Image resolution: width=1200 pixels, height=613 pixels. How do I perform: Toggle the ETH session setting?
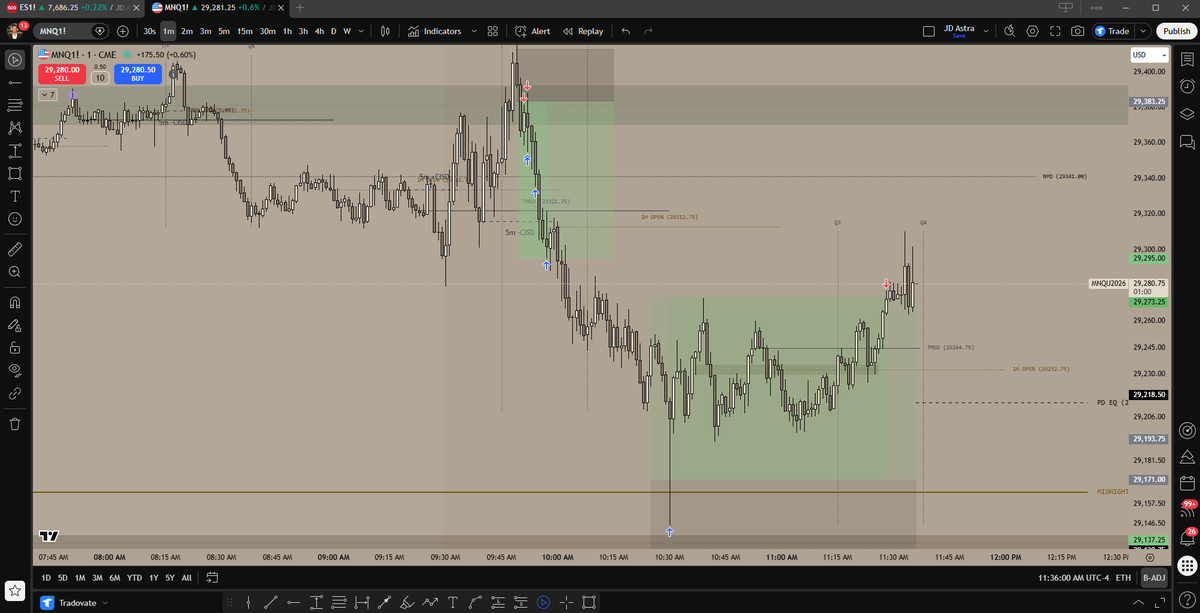click(1123, 577)
